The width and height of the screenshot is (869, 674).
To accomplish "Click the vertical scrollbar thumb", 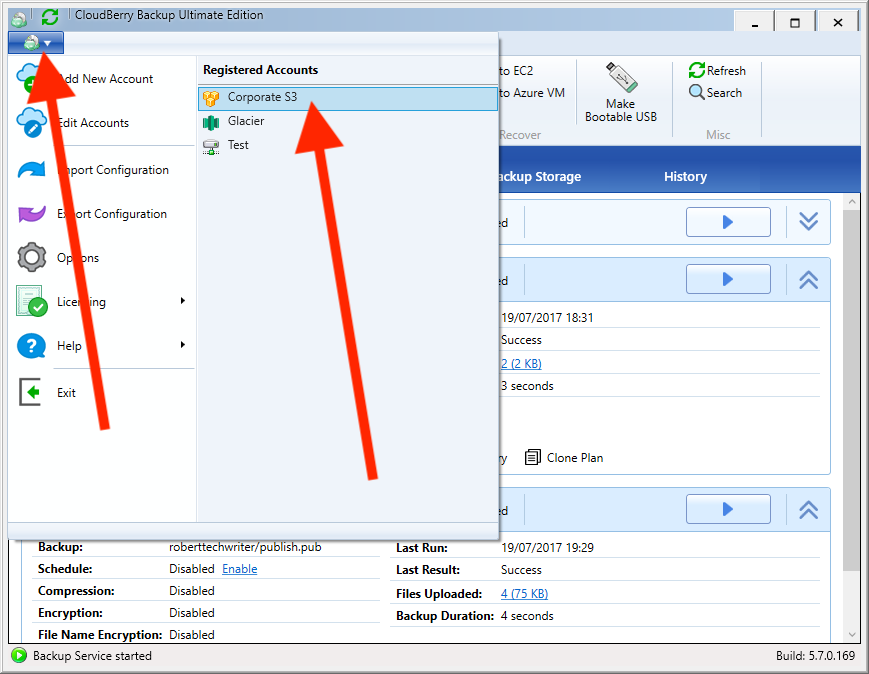I will 852,390.
